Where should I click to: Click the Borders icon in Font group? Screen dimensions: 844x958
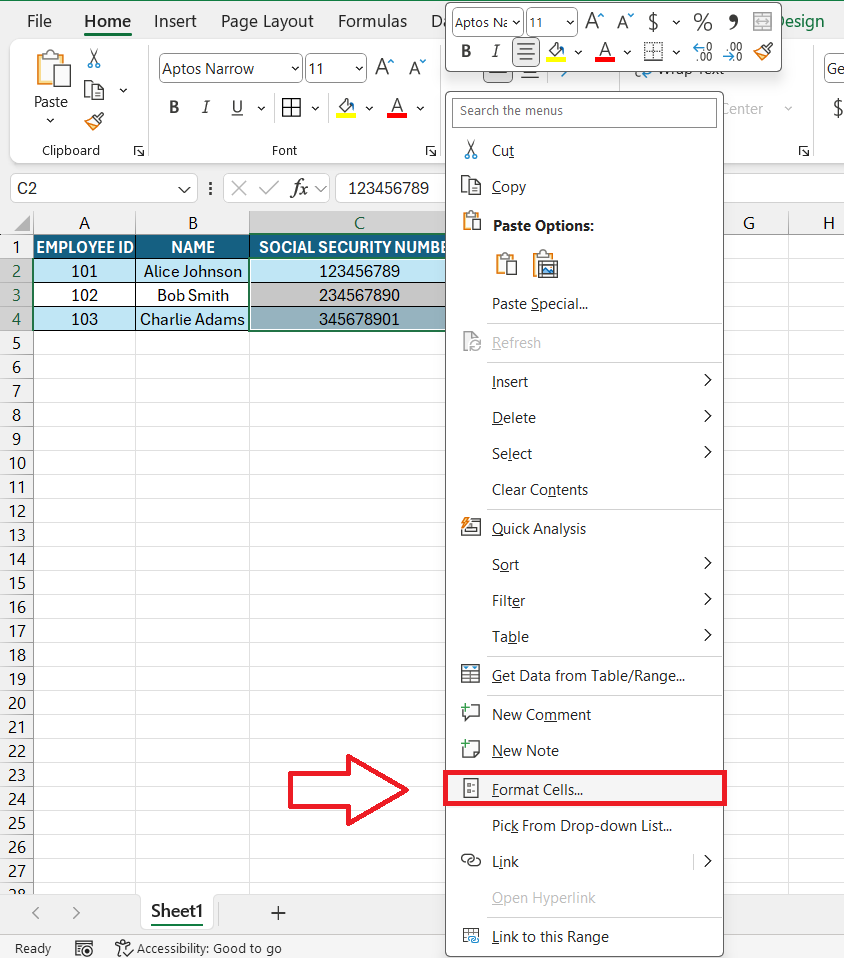pyautogui.click(x=292, y=108)
